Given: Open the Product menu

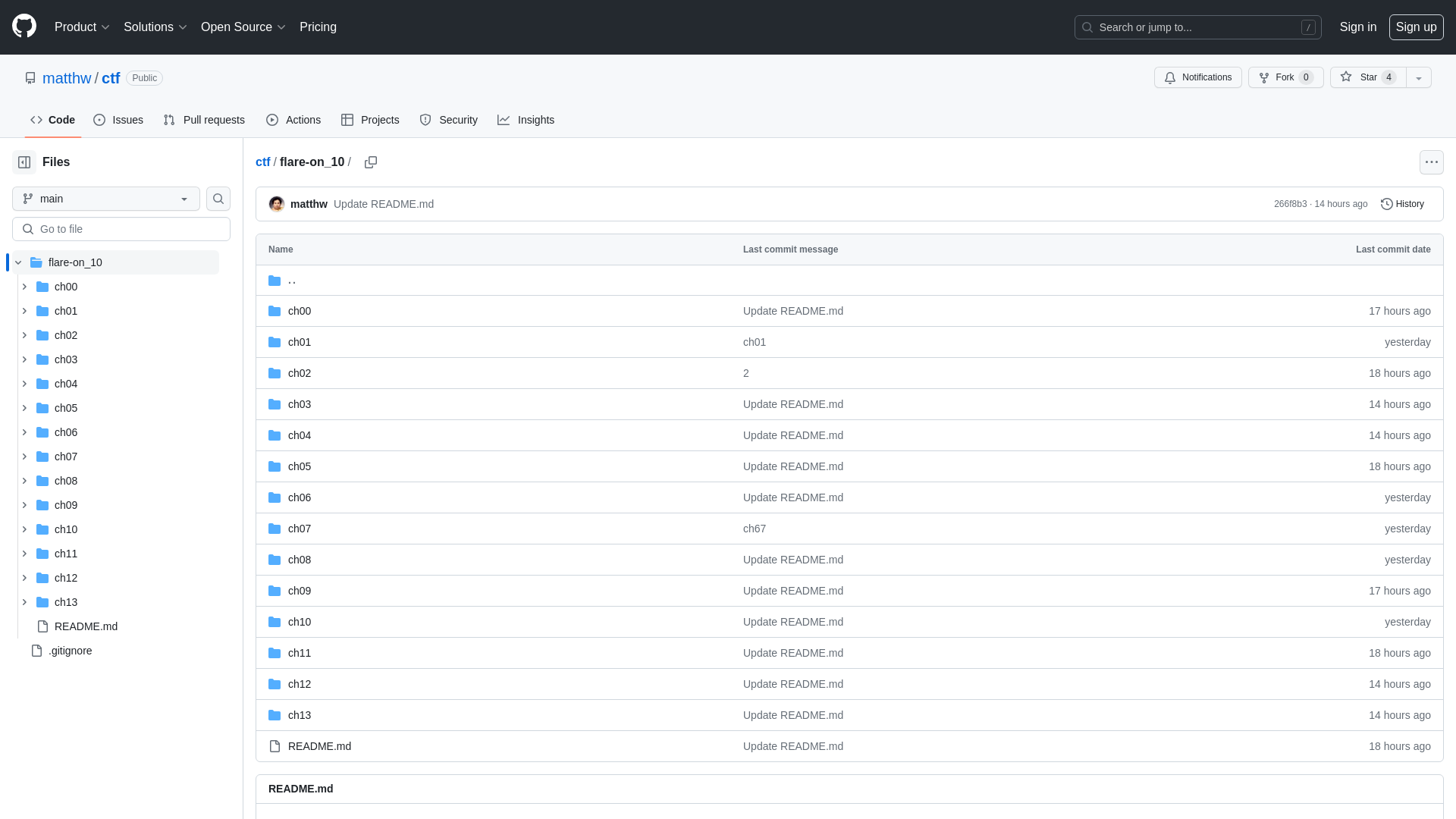Looking at the screenshot, I should pos(82,27).
